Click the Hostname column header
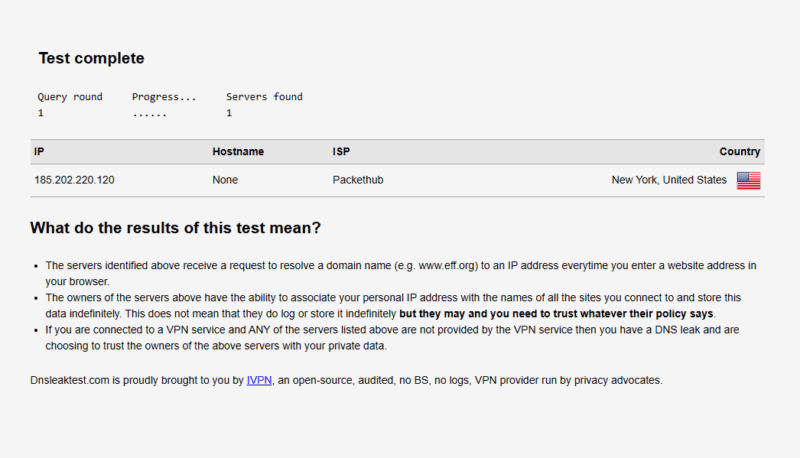The height and width of the screenshot is (458, 800). pyautogui.click(x=238, y=151)
